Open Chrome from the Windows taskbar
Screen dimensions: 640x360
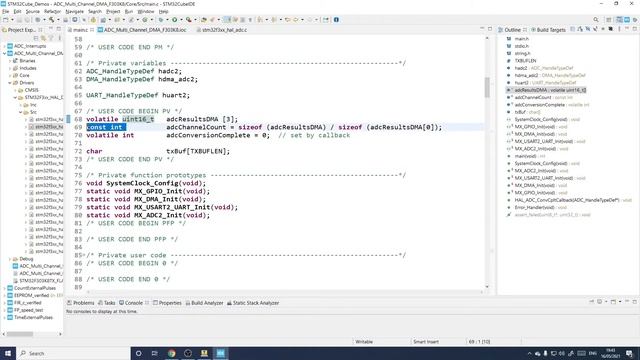(171, 353)
